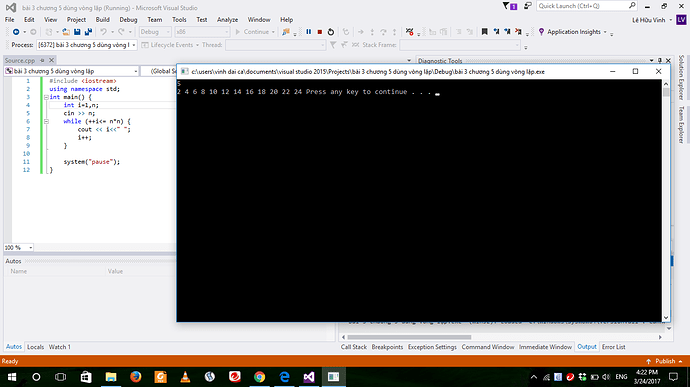The width and height of the screenshot is (690, 387).
Task: Switch to the Locals tab
Action: click(35, 347)
